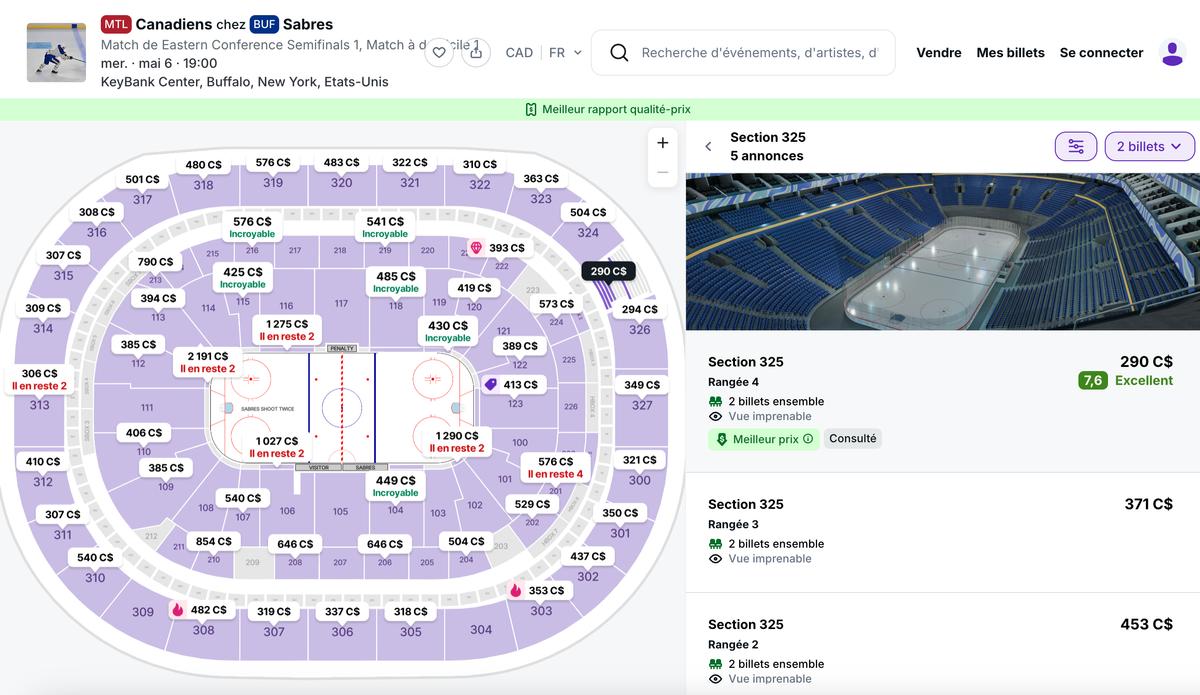Click the Vendre link

(939, 53)
